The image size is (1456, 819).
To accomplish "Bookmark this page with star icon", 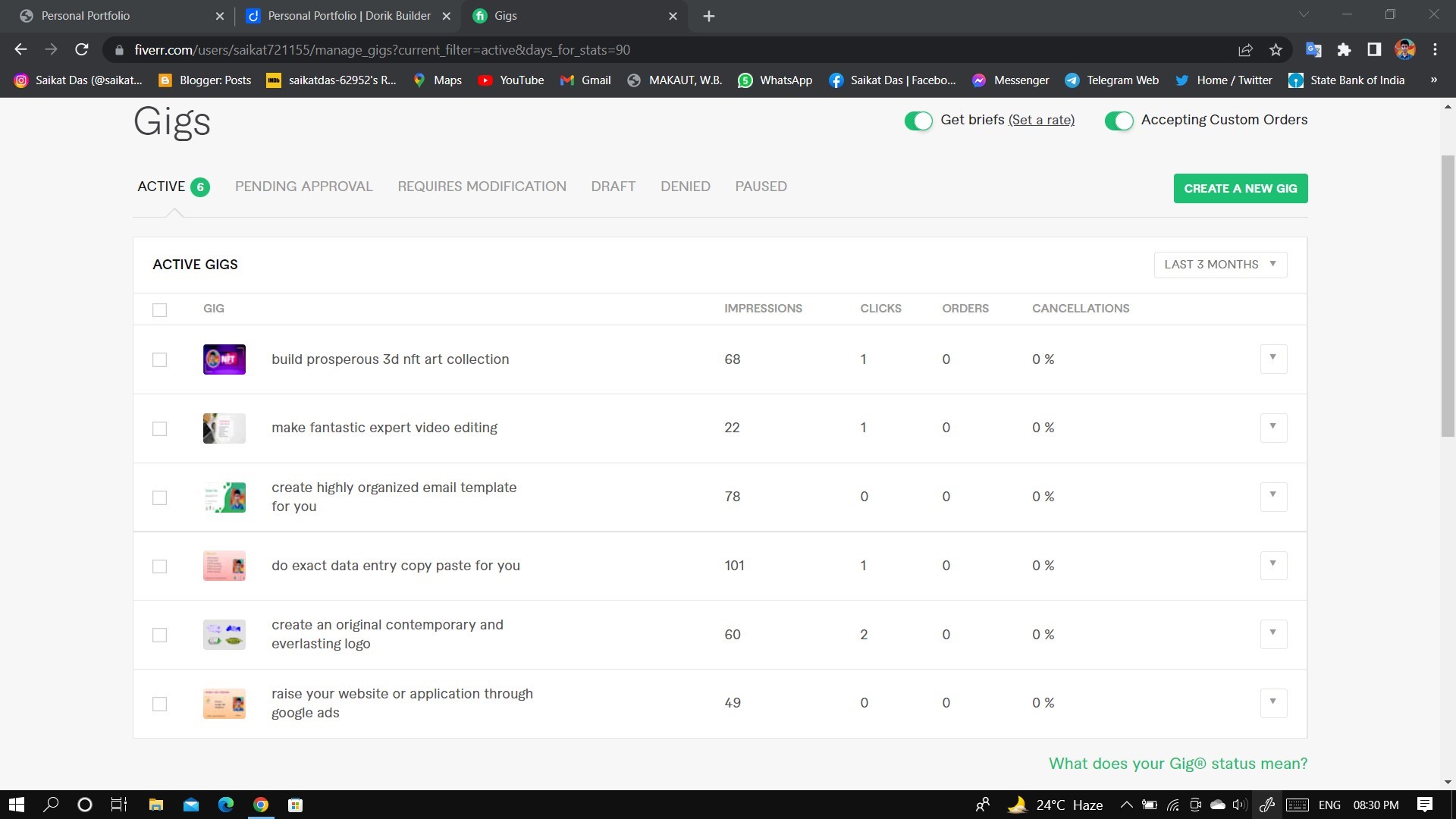I will pos(1276,50).
